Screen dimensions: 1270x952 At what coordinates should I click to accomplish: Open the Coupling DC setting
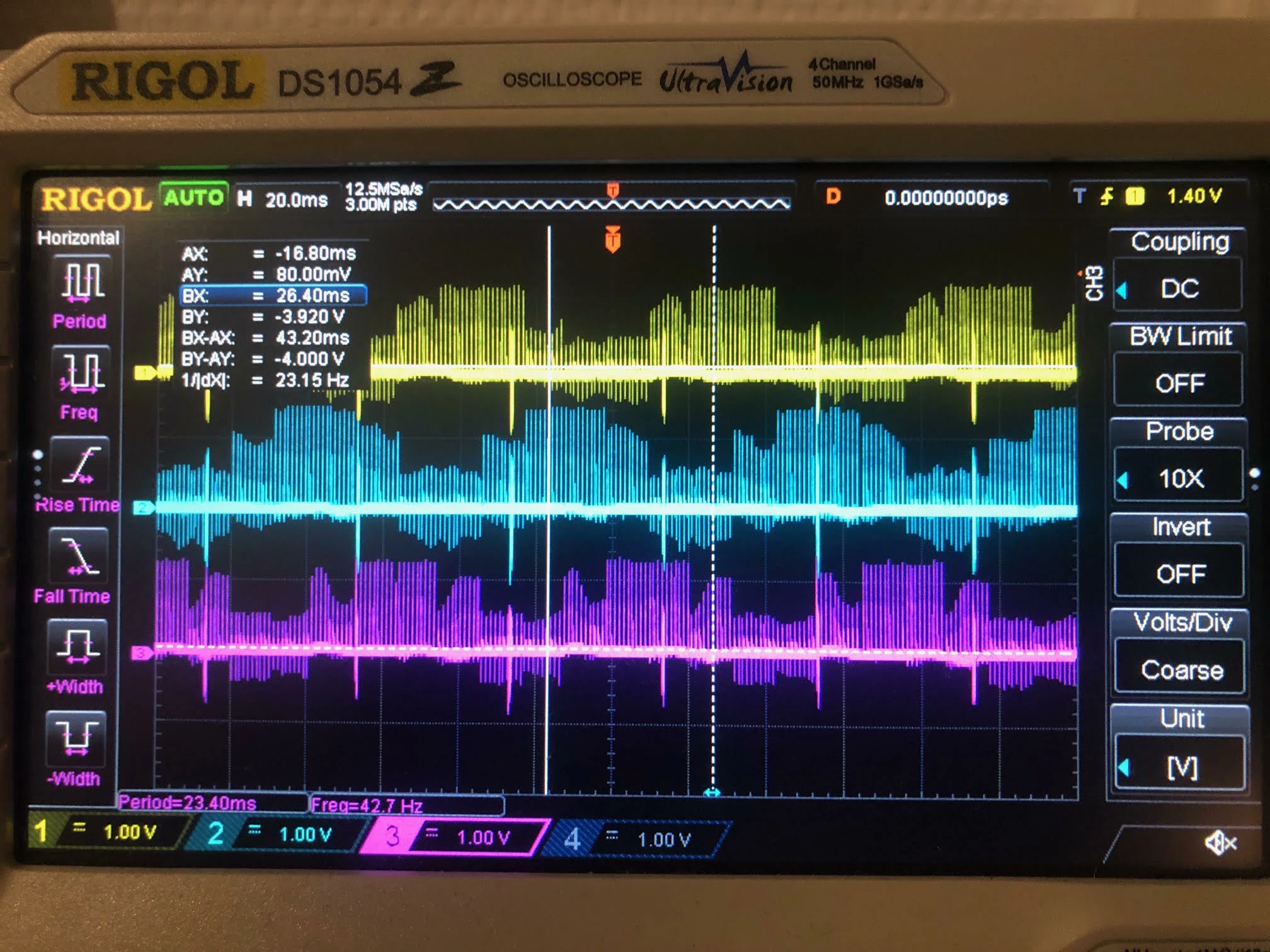coord(1179,288)
